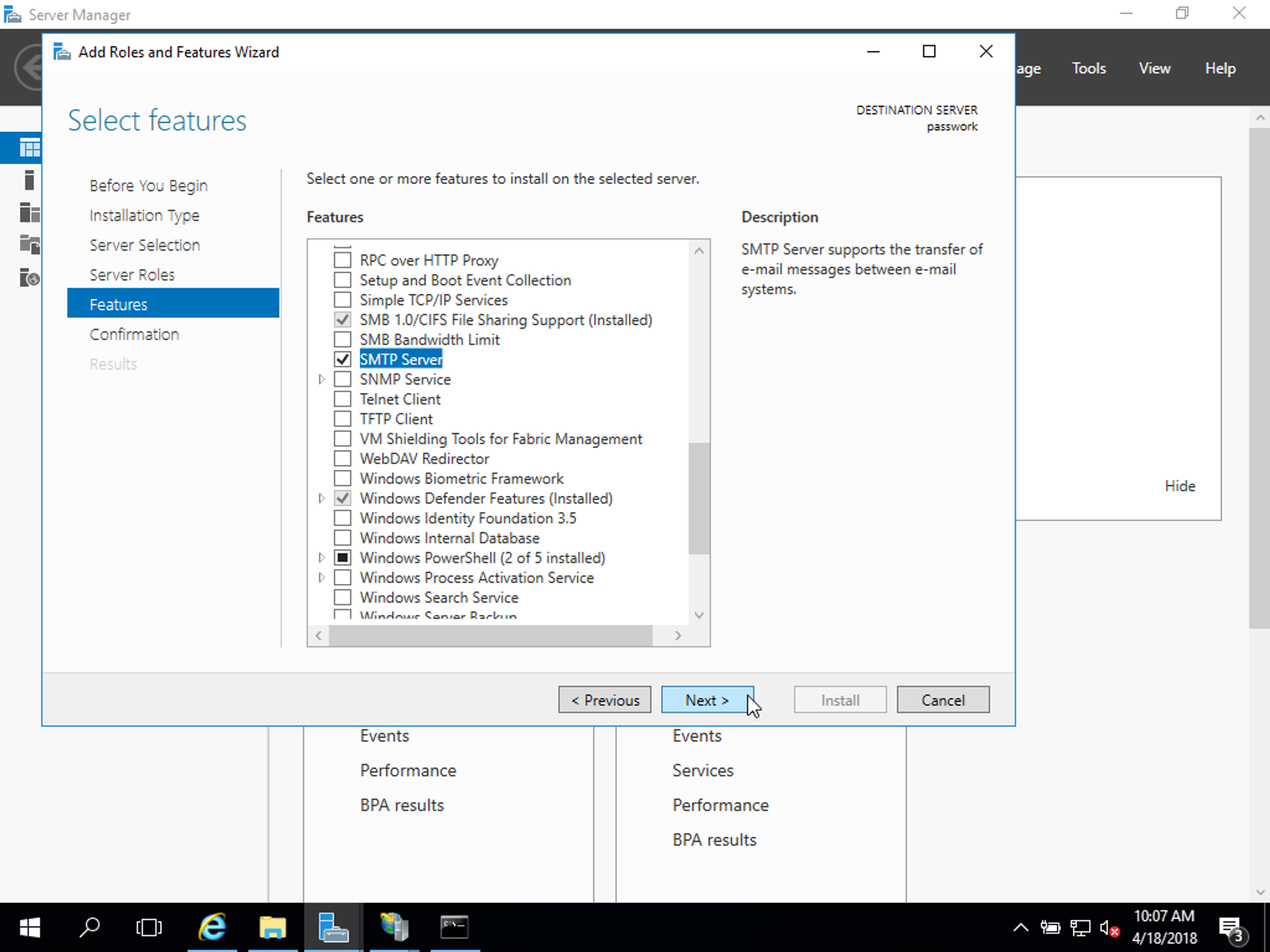Expand Windows Process Activation Service node
The image size is (1270, 952).
[322, 578]
